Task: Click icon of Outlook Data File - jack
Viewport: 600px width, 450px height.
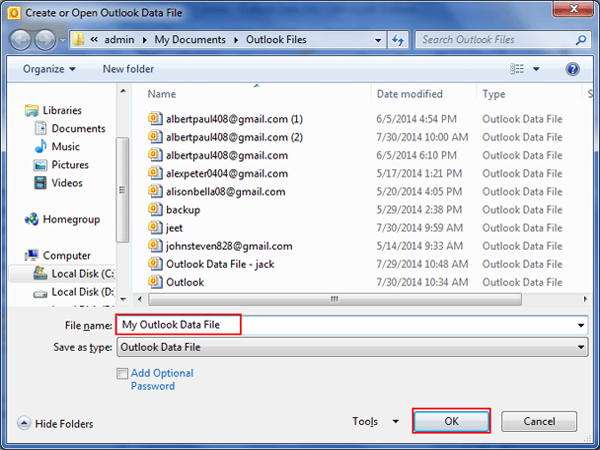Action: (x=155, y=264)
